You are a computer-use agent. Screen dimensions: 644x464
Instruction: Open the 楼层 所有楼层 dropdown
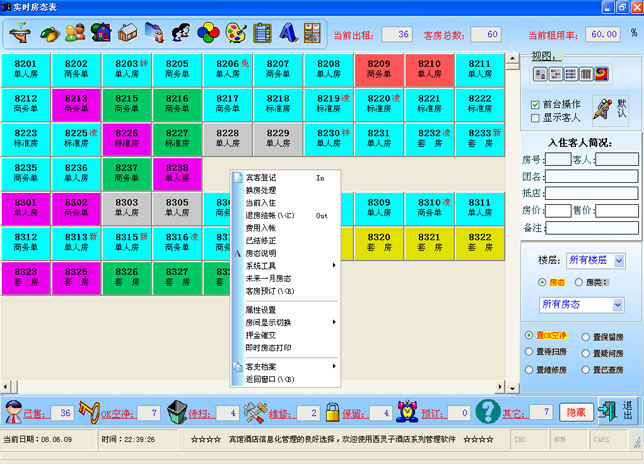pos(619,260)
